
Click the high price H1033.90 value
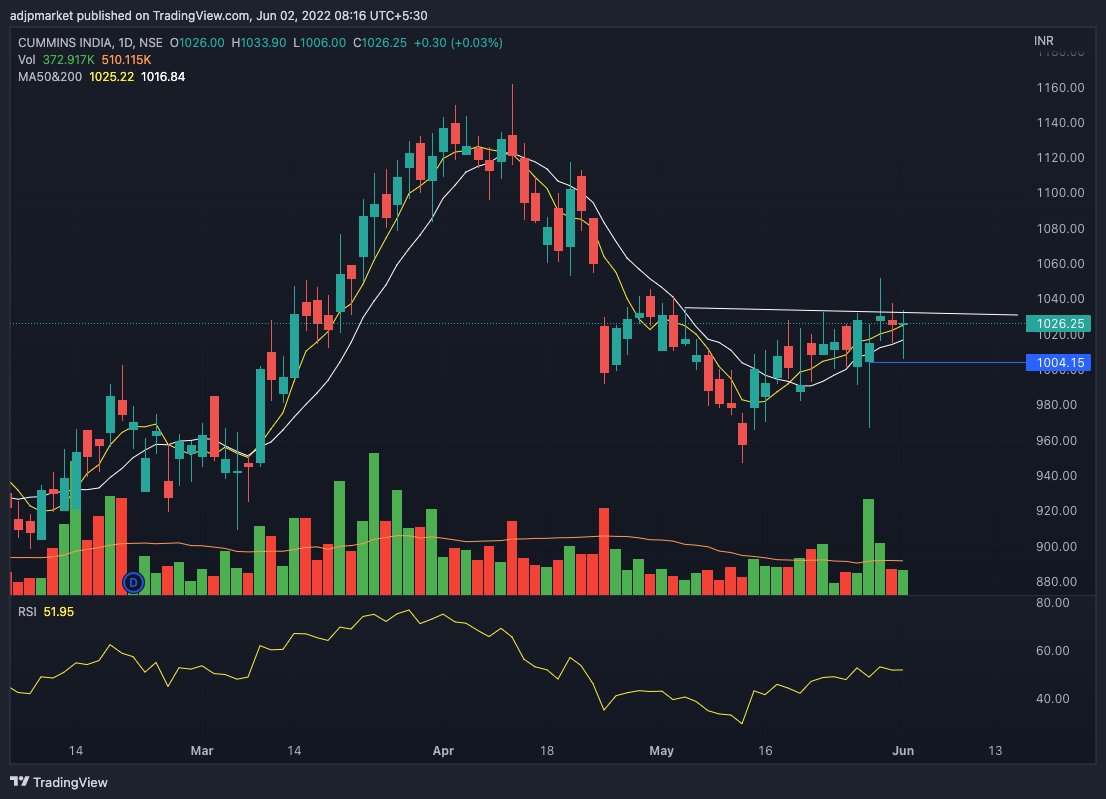click(x=259, y=42)
